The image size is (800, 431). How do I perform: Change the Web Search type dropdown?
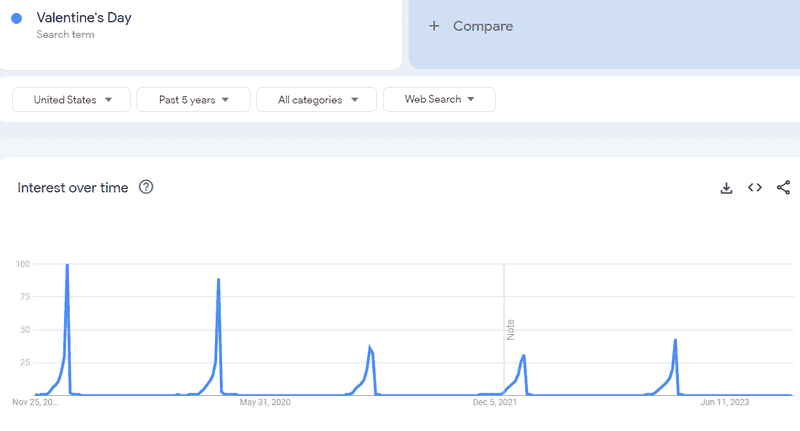[439, 99]
